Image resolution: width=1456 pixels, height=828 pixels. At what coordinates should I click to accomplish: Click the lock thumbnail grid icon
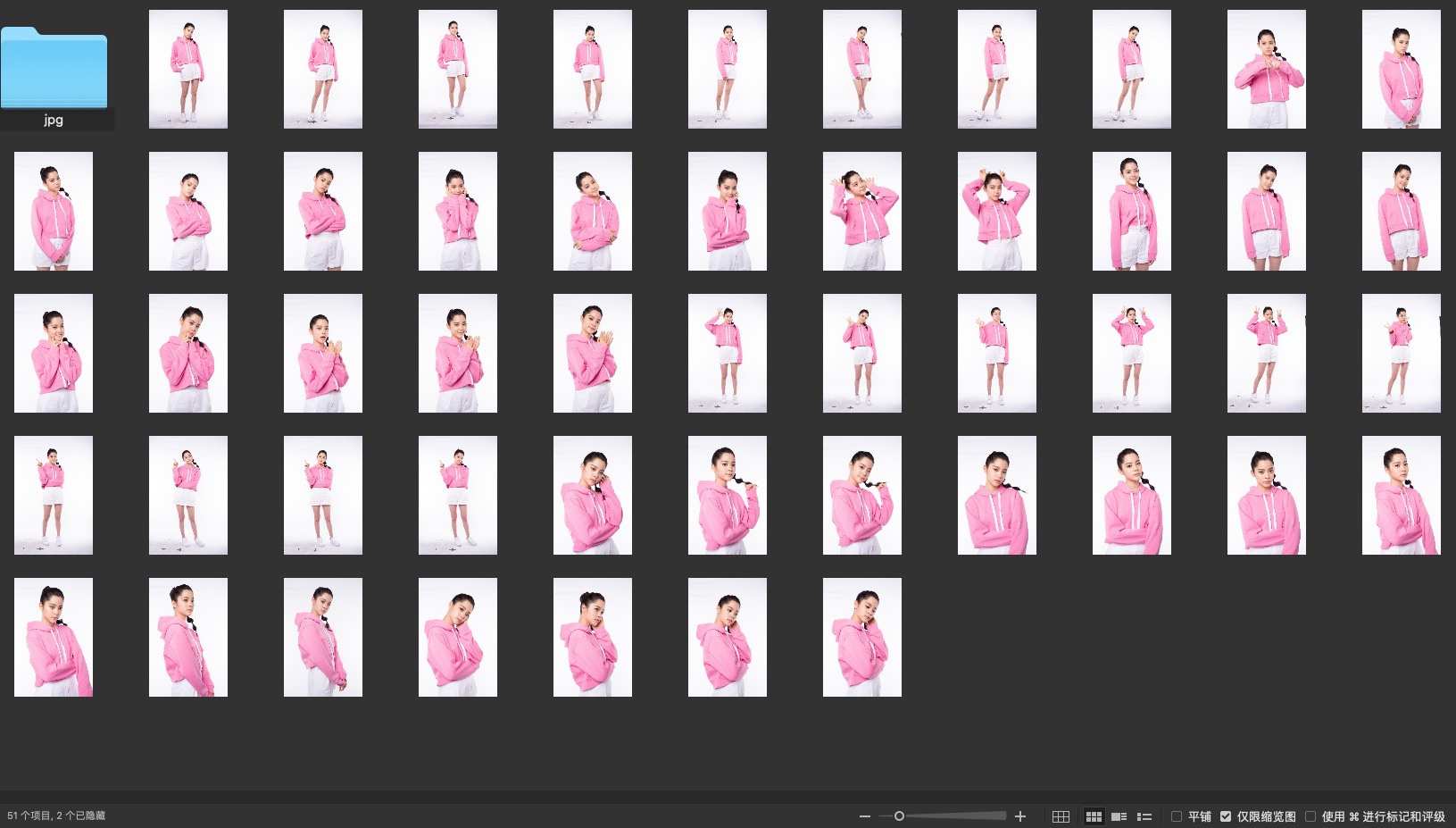point(1061,816)
